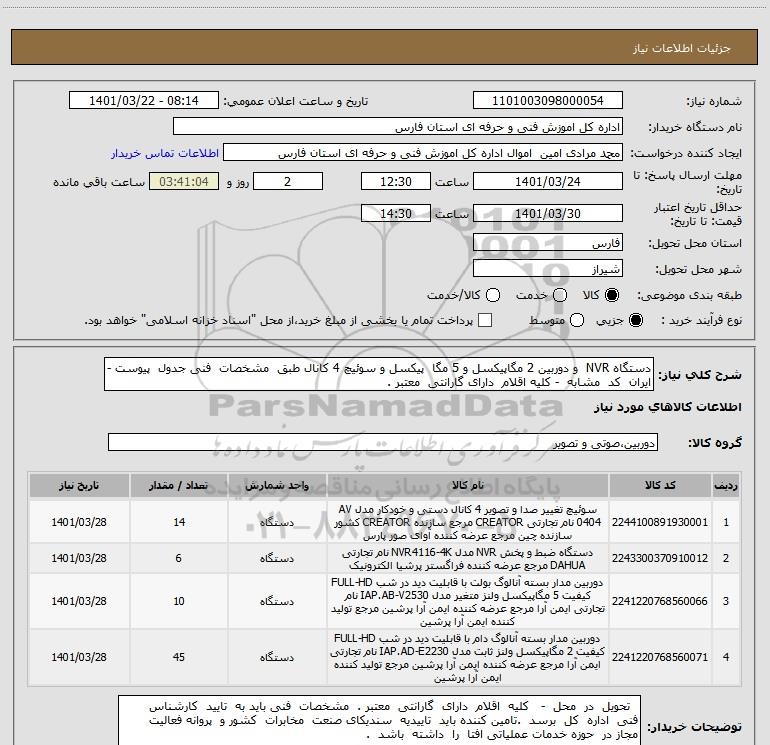
Task: Click quantity 14 in row 1
Action: point(179,522)
